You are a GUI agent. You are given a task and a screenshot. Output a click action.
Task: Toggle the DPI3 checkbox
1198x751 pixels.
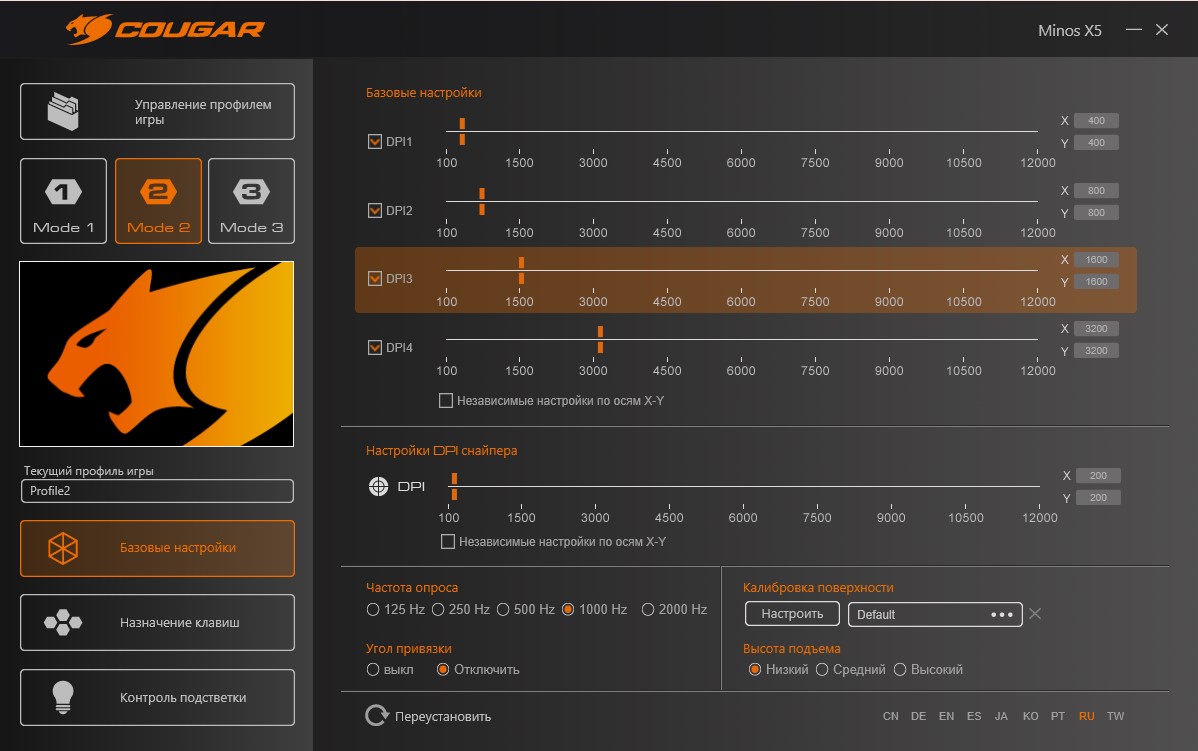[x=374, y=278]
